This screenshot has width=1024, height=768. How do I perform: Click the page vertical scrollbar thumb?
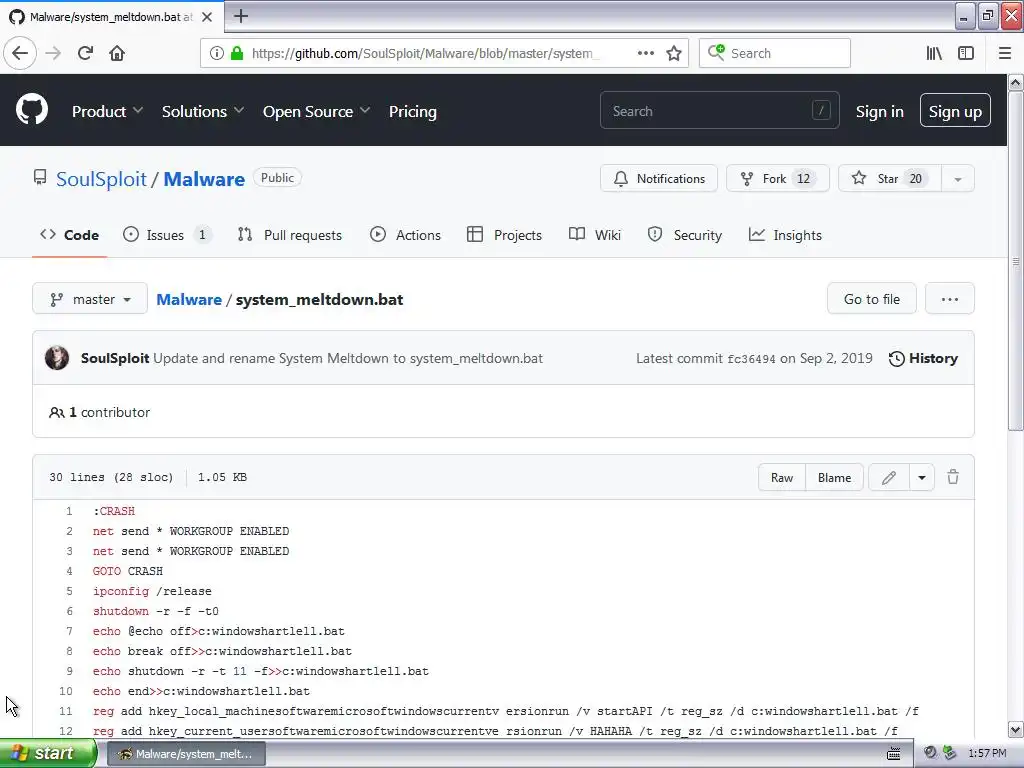coord(1015,261)
